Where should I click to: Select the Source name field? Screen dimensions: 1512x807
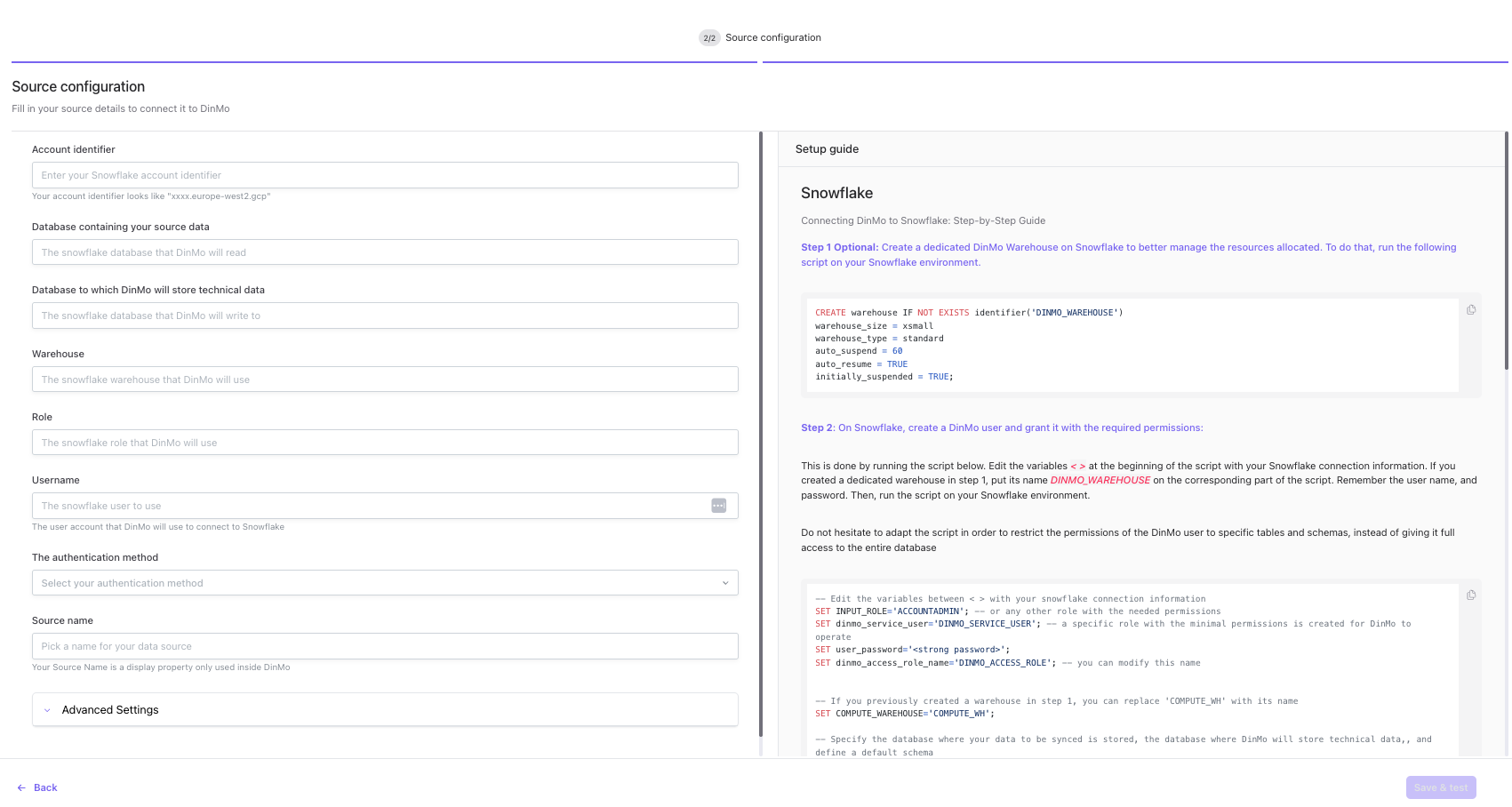385,646
